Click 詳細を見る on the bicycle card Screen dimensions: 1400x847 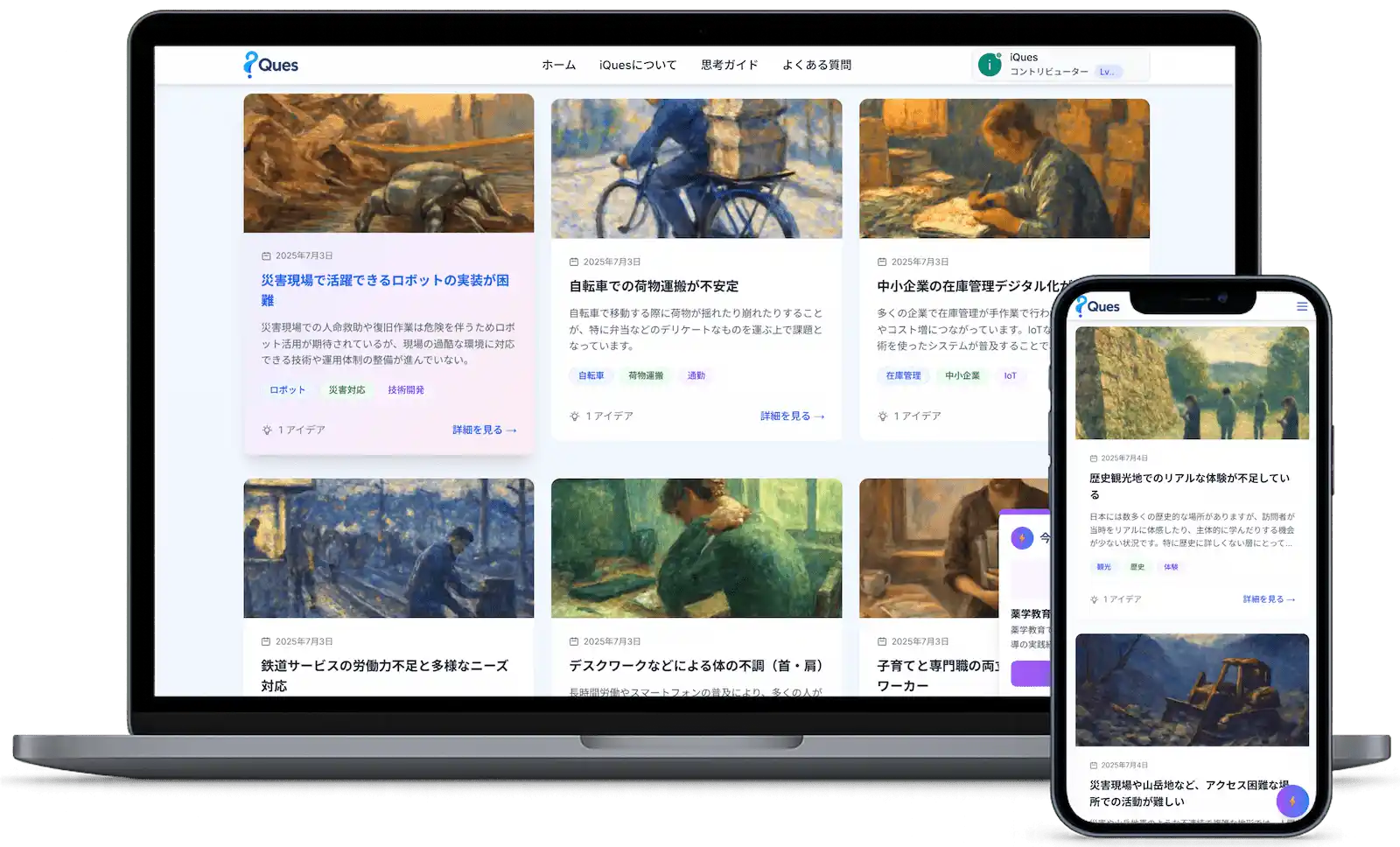coord(792,416)
